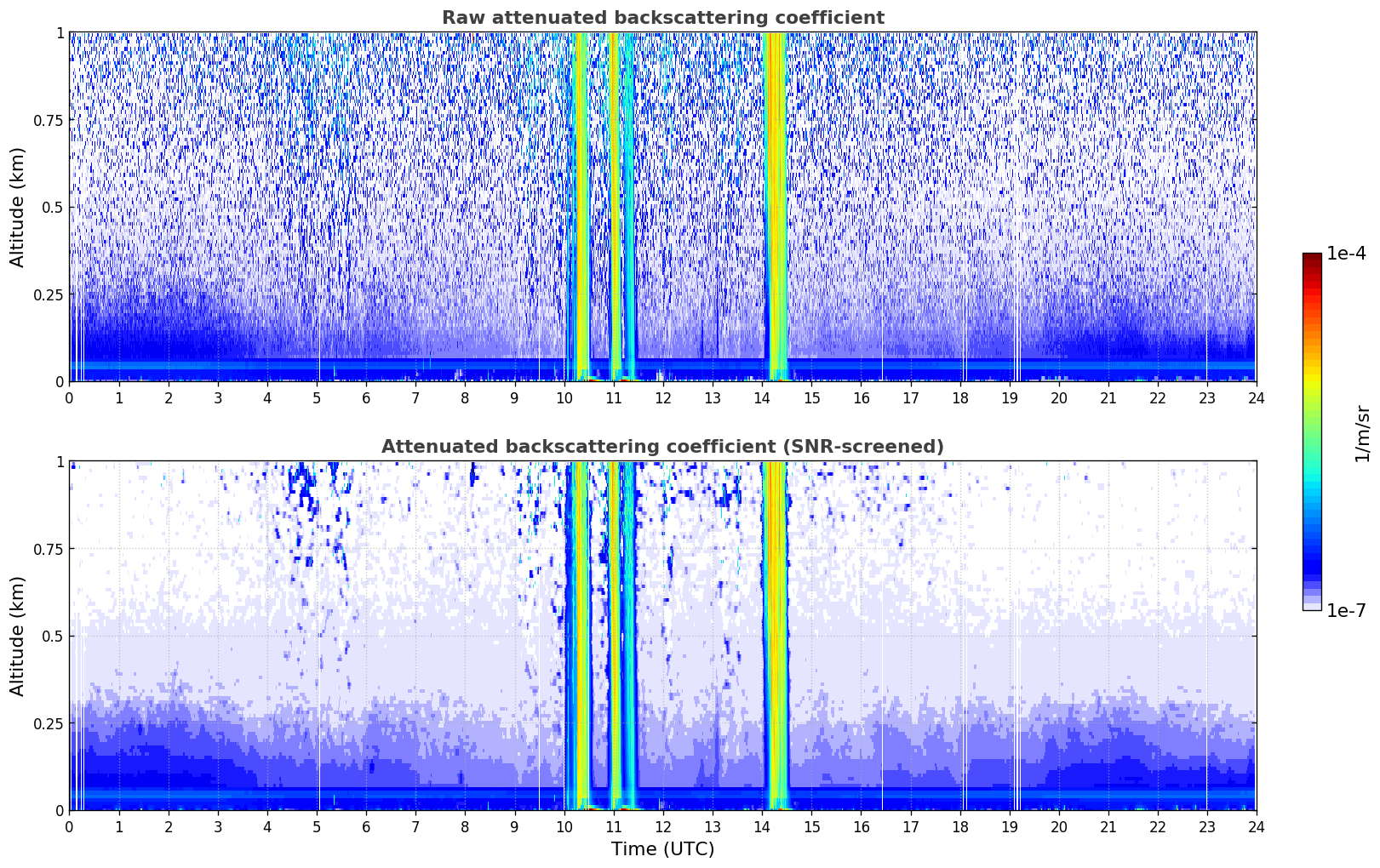Screen dimensions: 1380x868
Task: Click the '1e-4' colorbar maximum label
Action: point(1346,254)
